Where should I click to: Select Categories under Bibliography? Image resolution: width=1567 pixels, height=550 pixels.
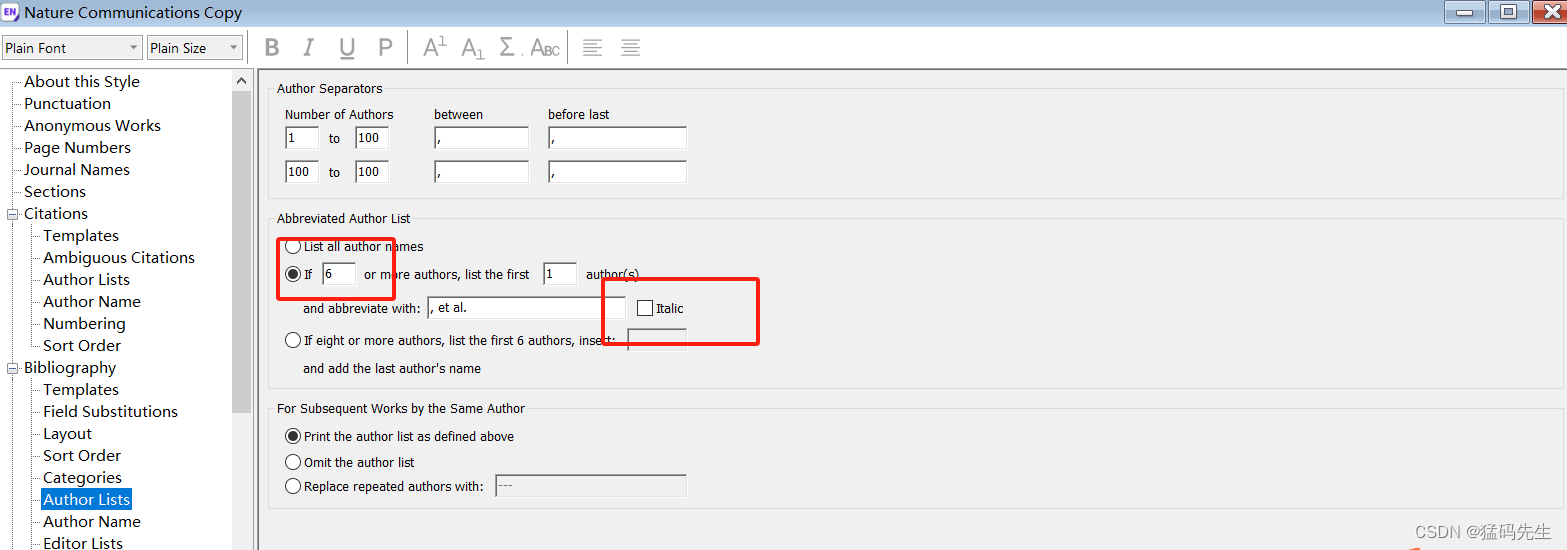[82, 478]
